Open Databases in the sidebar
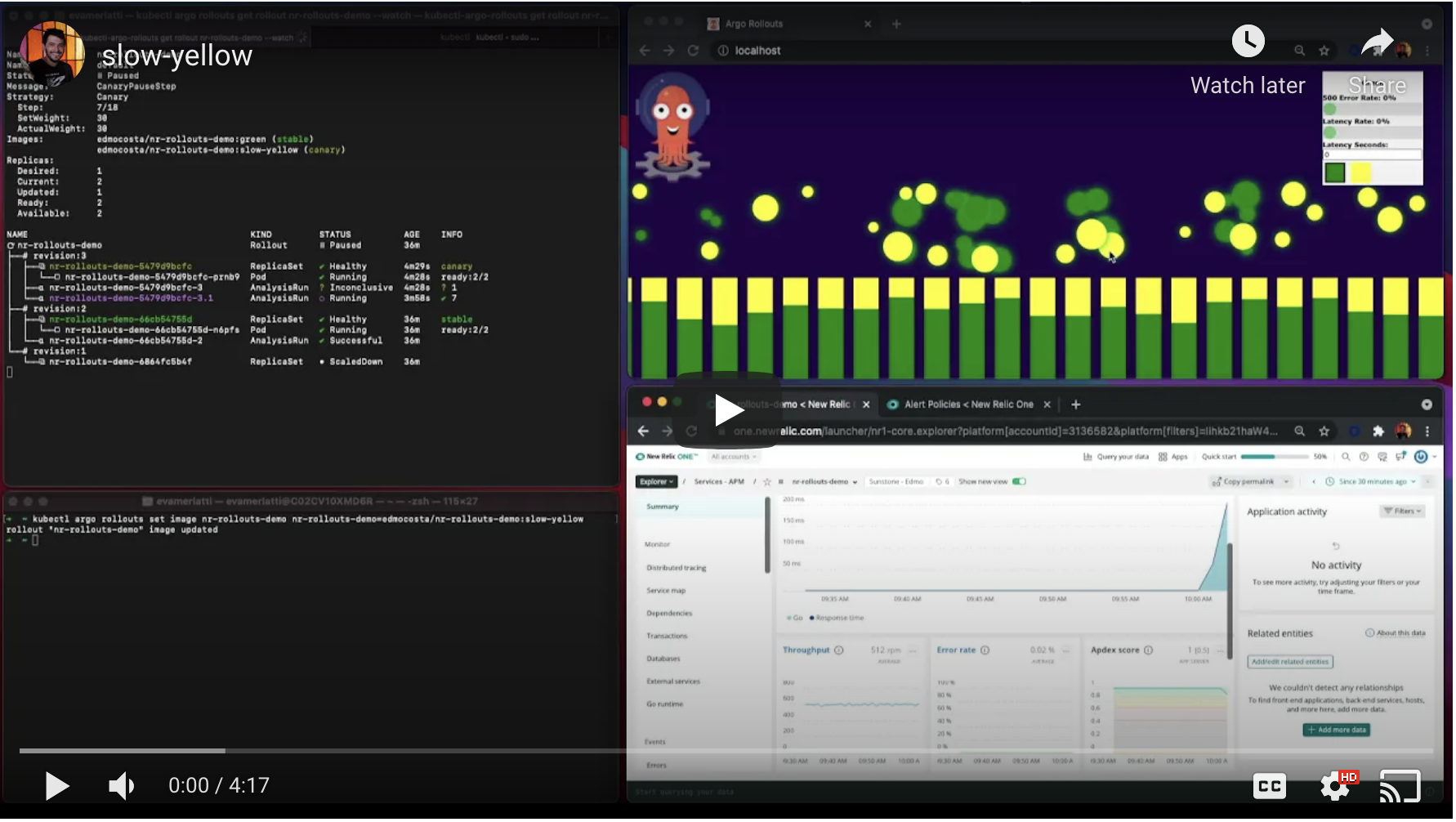The width and height of the screenshot is (1456, 822). pyautogui.click(x=663, y=659)
